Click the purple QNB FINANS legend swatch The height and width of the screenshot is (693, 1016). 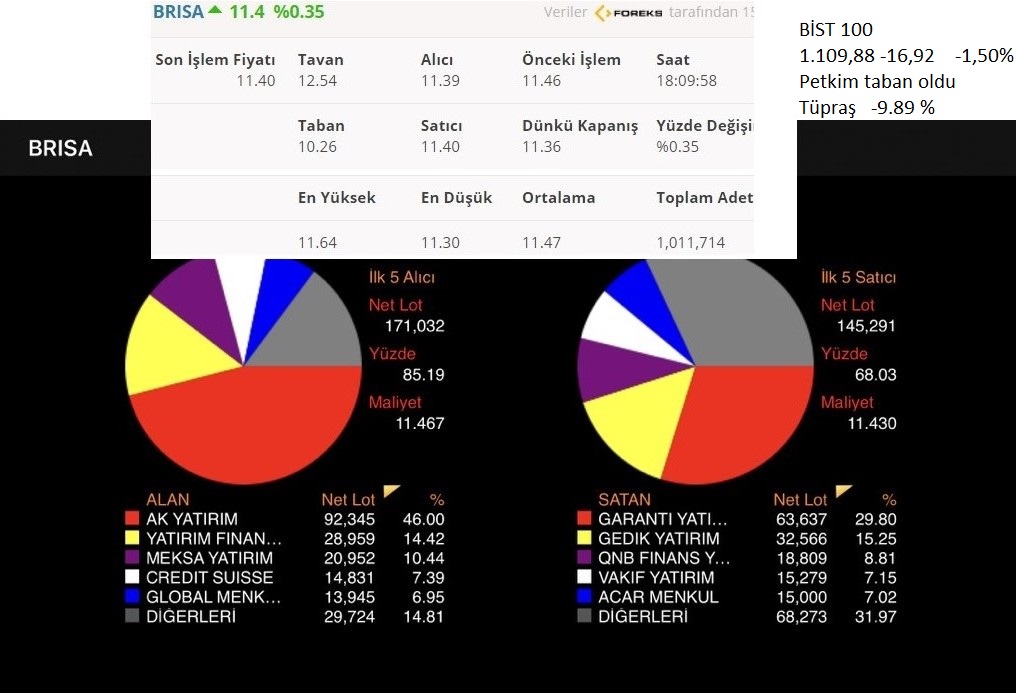(584, 557)
